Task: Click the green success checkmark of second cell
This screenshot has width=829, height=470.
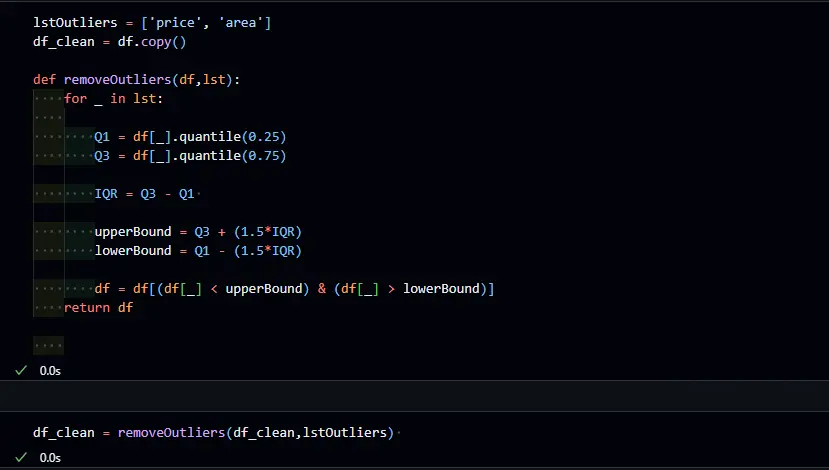Action: [21, 457]
